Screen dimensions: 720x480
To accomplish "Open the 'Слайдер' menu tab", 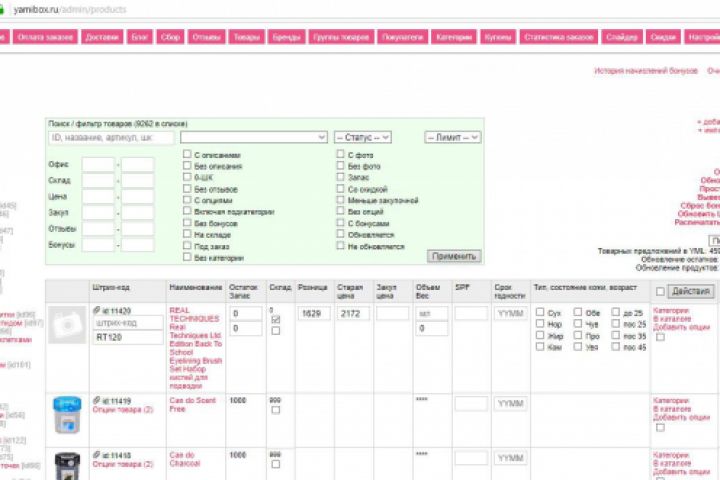I will [x=622, y=37].
